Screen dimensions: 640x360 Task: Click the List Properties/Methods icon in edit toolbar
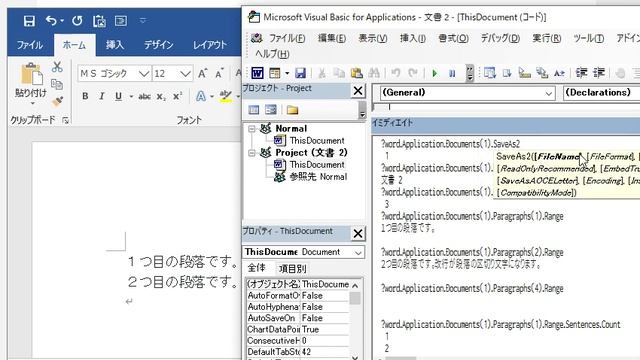[x=489, y=73]
